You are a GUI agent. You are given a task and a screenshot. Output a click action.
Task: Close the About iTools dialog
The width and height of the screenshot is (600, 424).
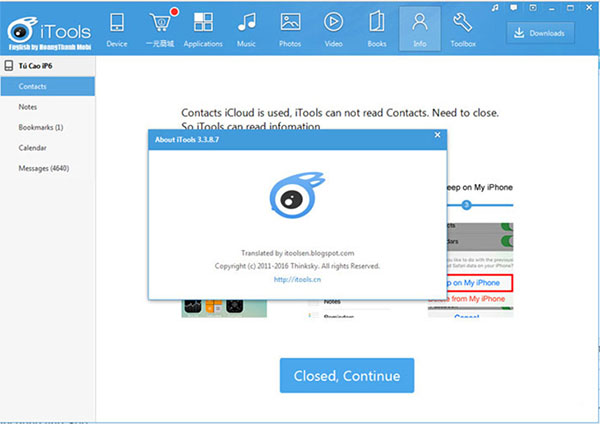(x=437, y=134)
